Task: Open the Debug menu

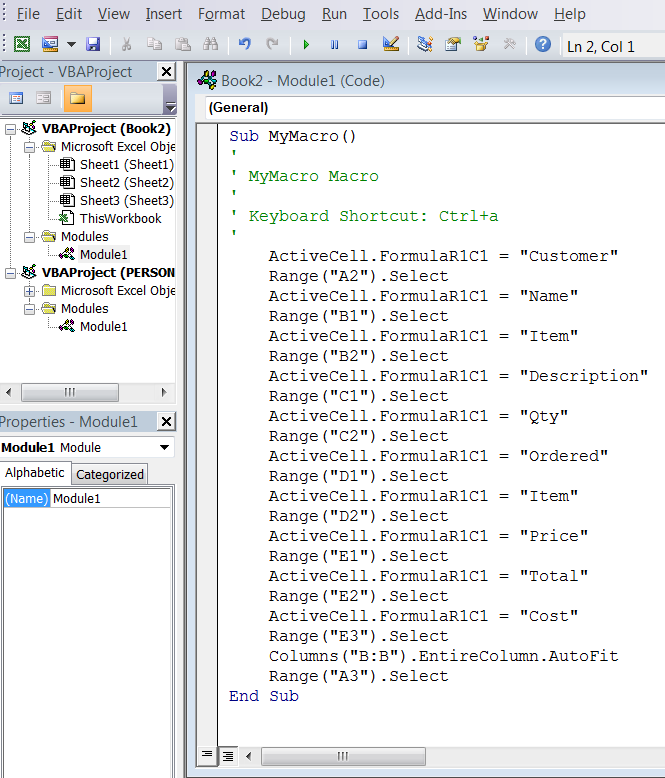Action: click(x=283, y=14)
